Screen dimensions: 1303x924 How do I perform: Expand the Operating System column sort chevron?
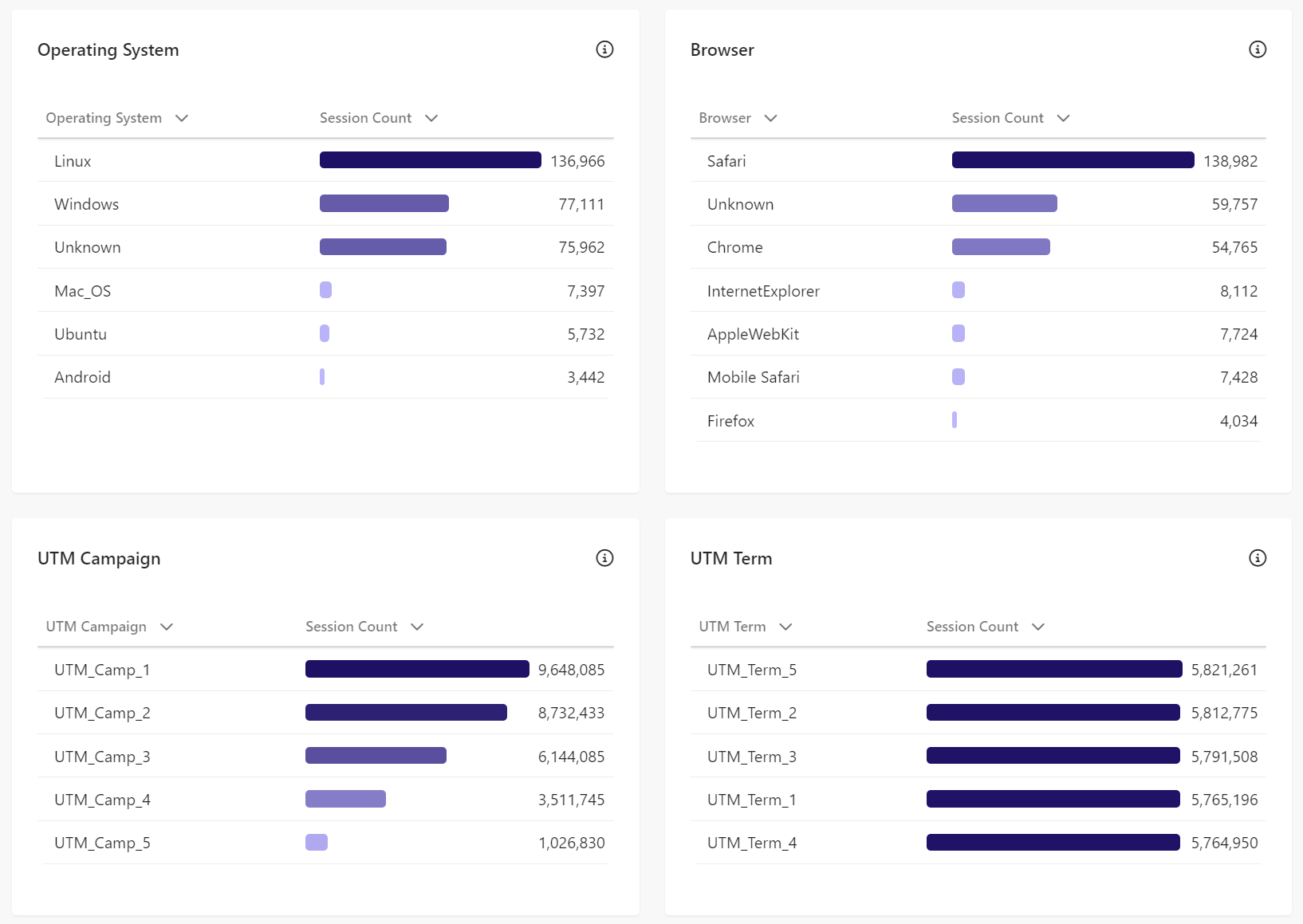tap(182, 118)
